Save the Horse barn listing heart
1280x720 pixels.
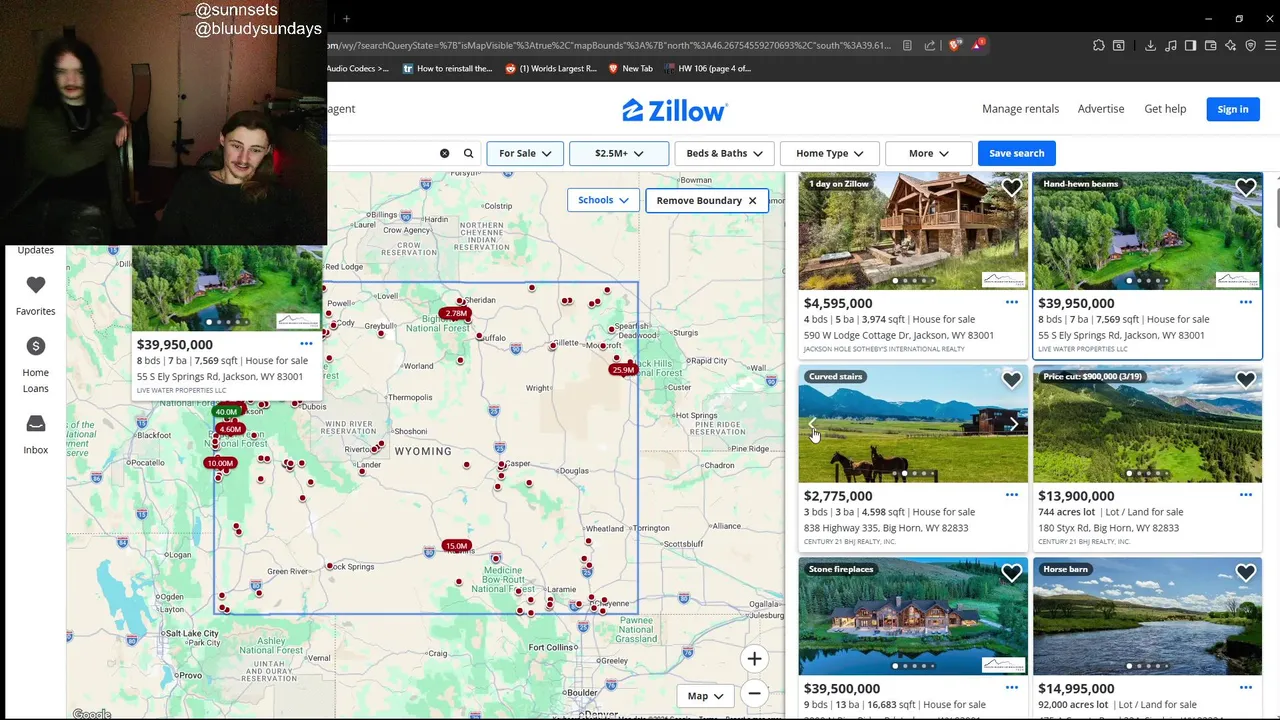point(1246,573)
